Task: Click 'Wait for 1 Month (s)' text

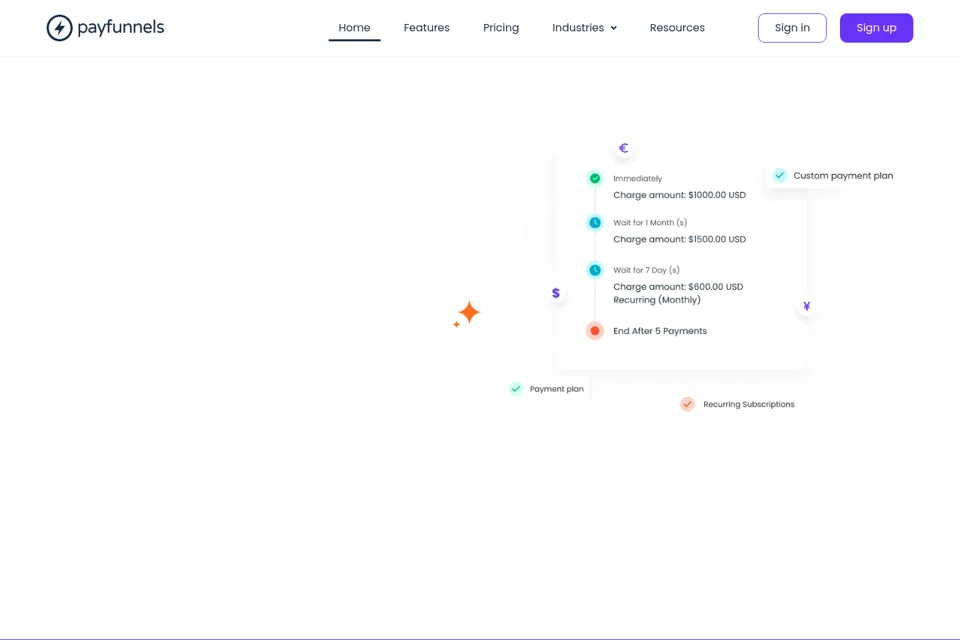Action: click(650, 223)
